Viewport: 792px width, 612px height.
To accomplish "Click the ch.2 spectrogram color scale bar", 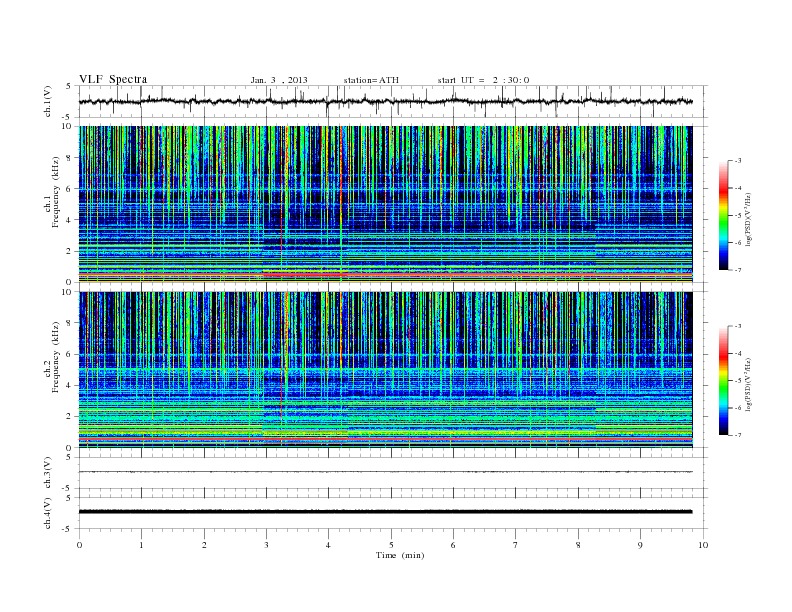I will (x=723, y=381).
